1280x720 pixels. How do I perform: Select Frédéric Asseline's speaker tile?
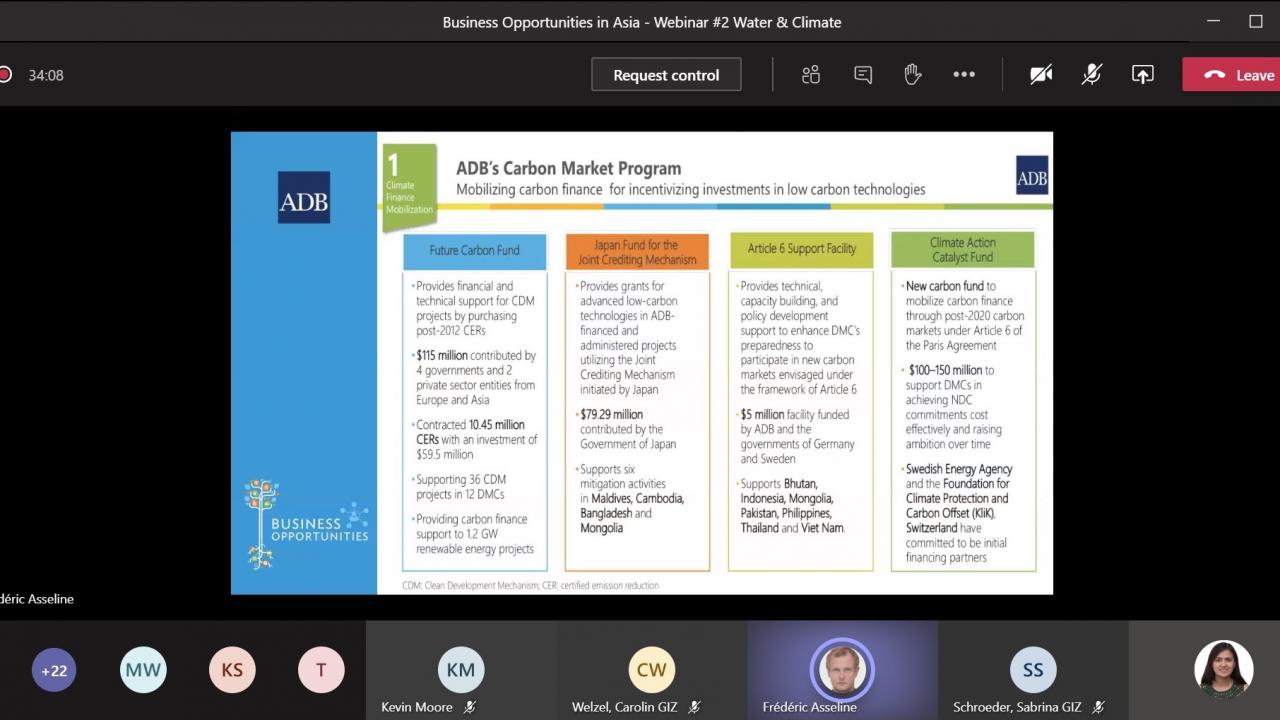point(842,670)
